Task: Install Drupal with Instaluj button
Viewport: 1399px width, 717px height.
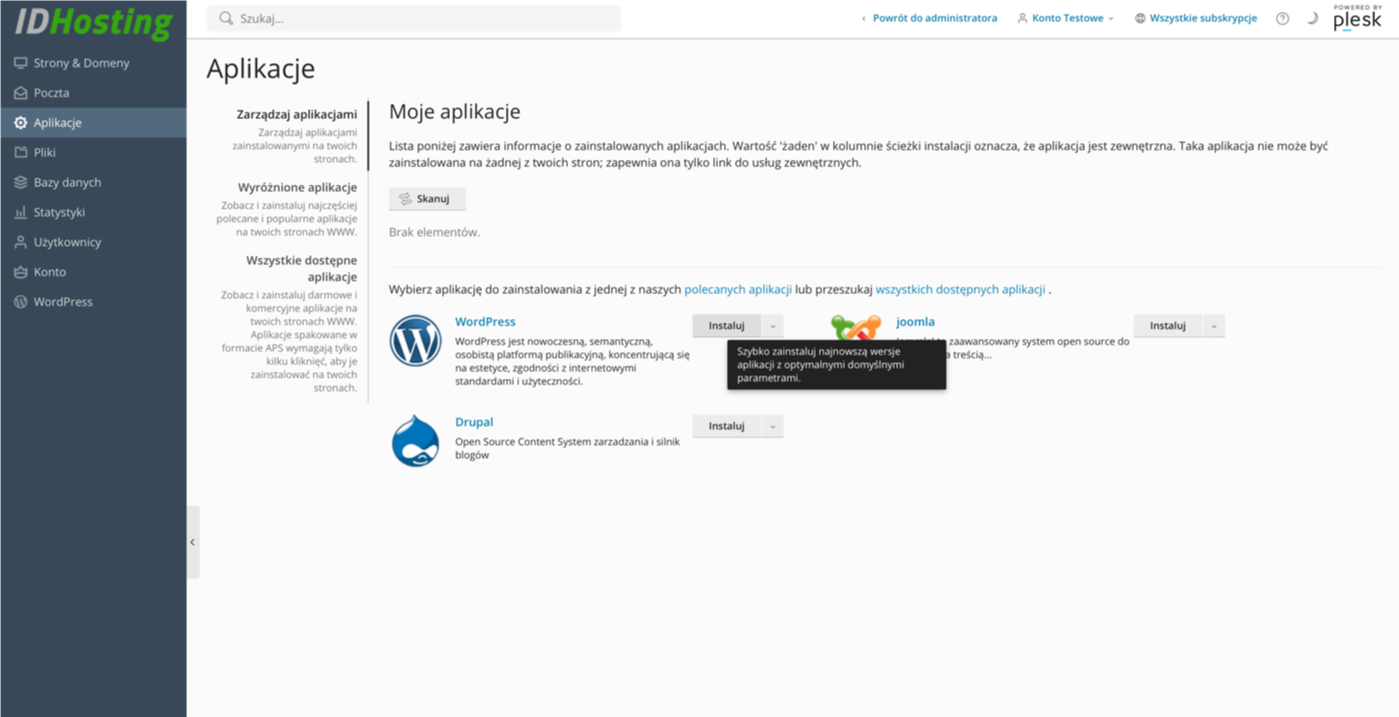Action: [727, 426]
